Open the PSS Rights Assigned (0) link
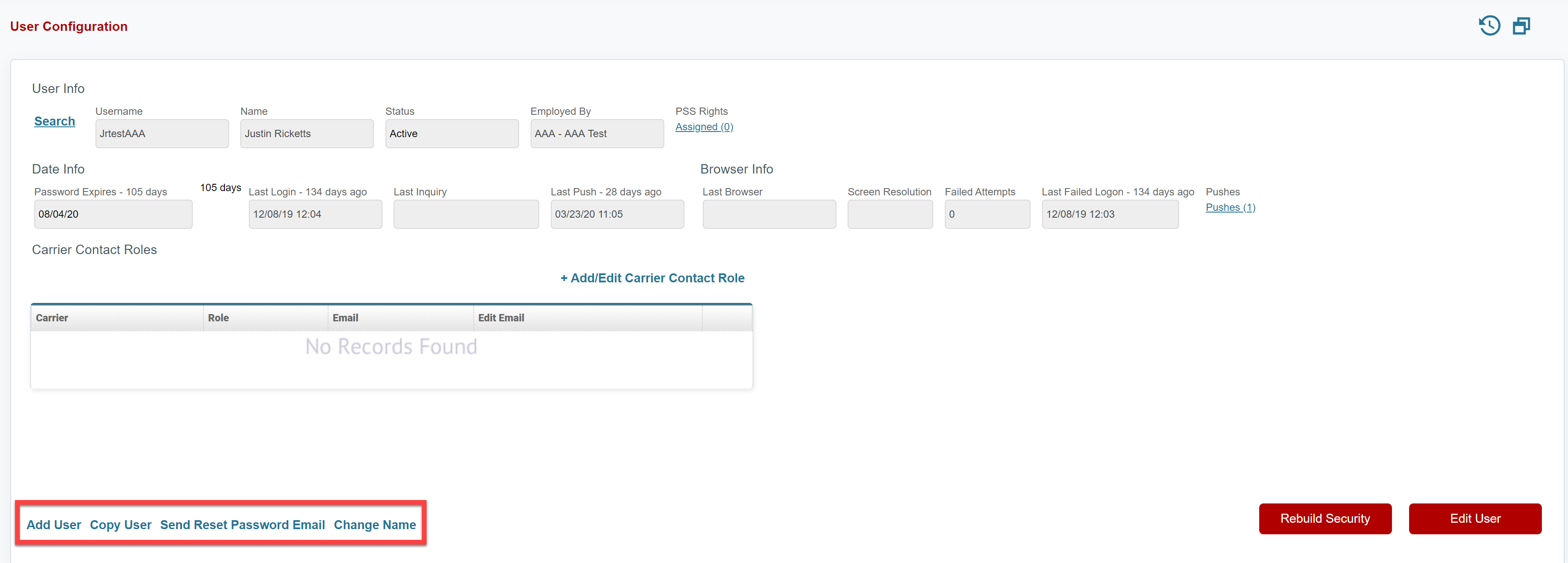 704,126
